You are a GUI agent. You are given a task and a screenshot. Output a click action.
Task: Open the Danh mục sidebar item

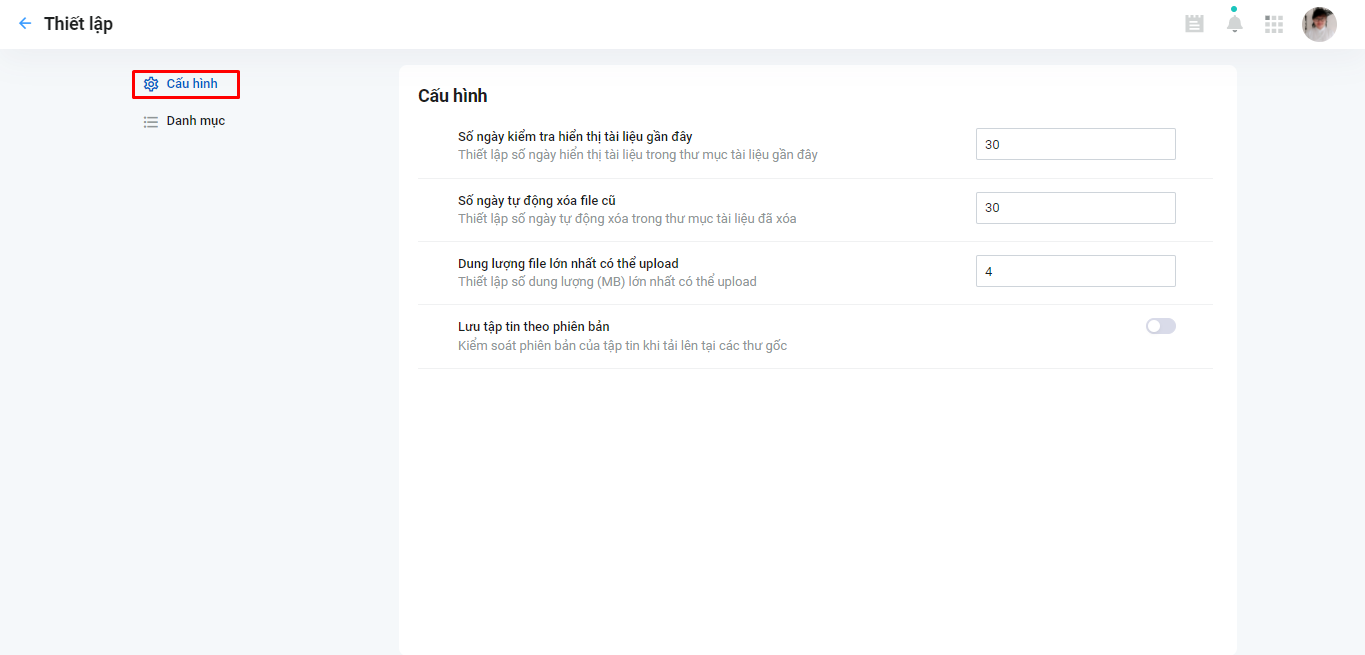coord(186,121)
